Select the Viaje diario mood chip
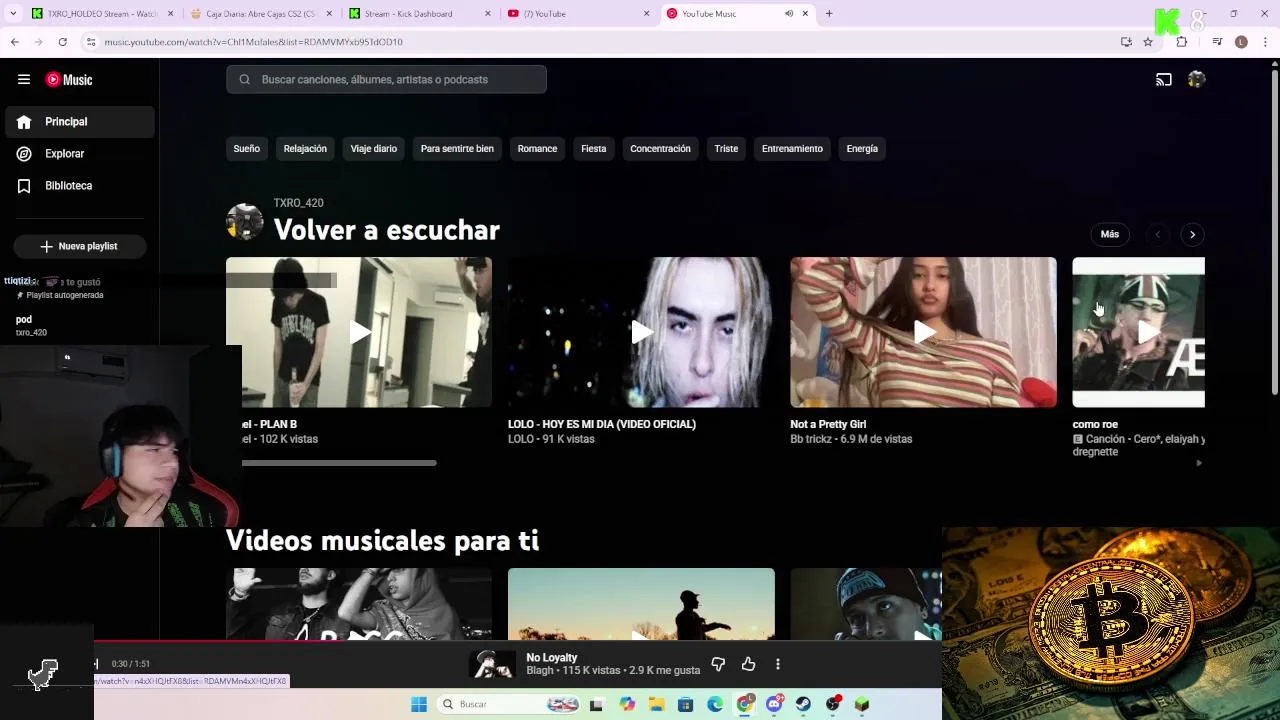Viewport: 1280px width, 720px height. point(373,149)
